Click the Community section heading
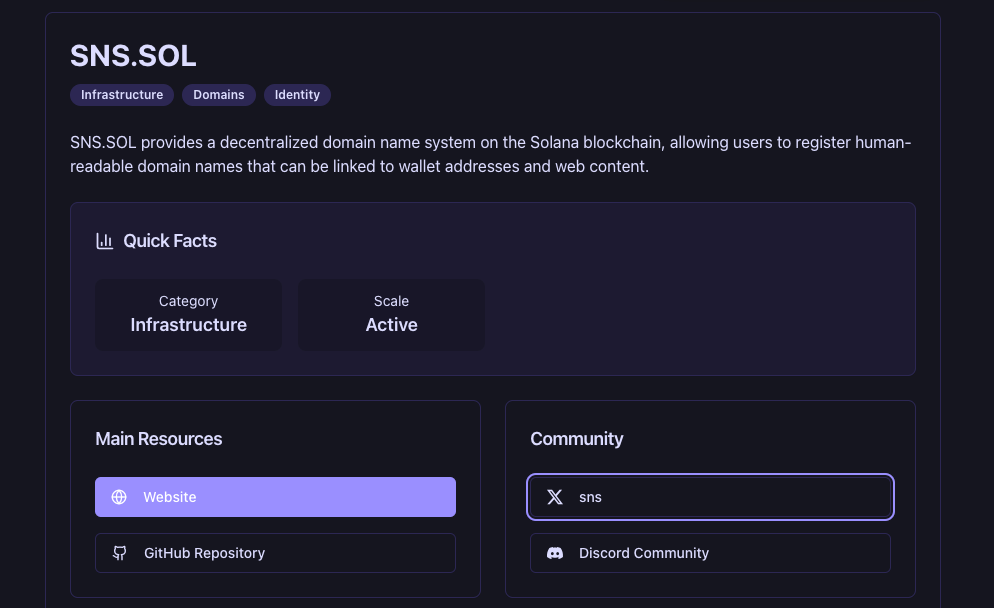This screenshot has width=994, height=608. pyautogui.click(x=577, y=439)
